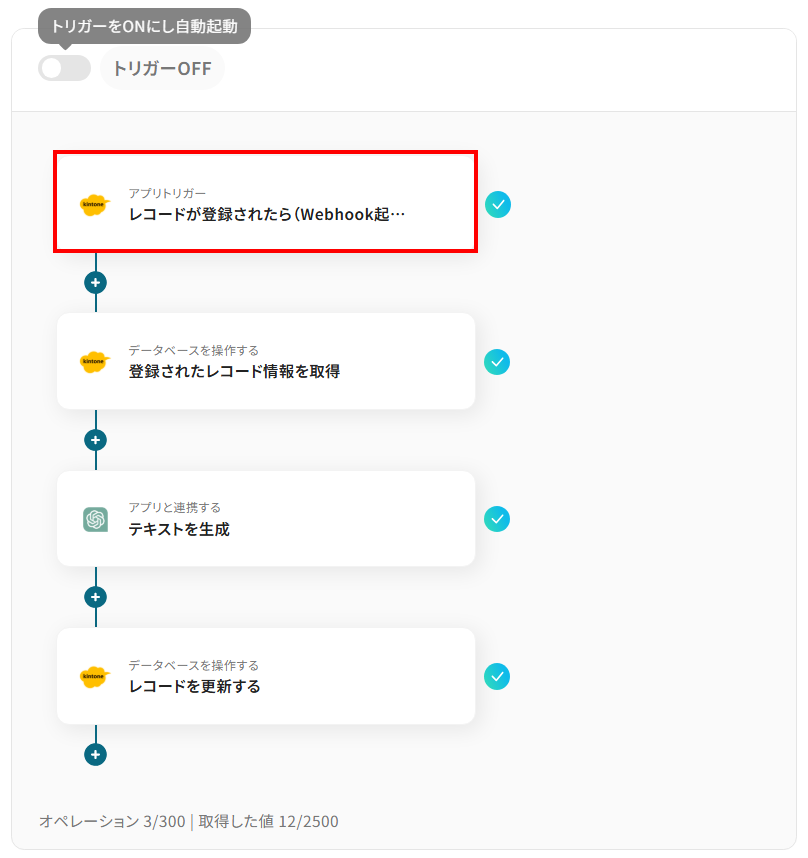Open the レコードを更新する step card
Viewport: 808px width, 858px height.
point(266,677)
